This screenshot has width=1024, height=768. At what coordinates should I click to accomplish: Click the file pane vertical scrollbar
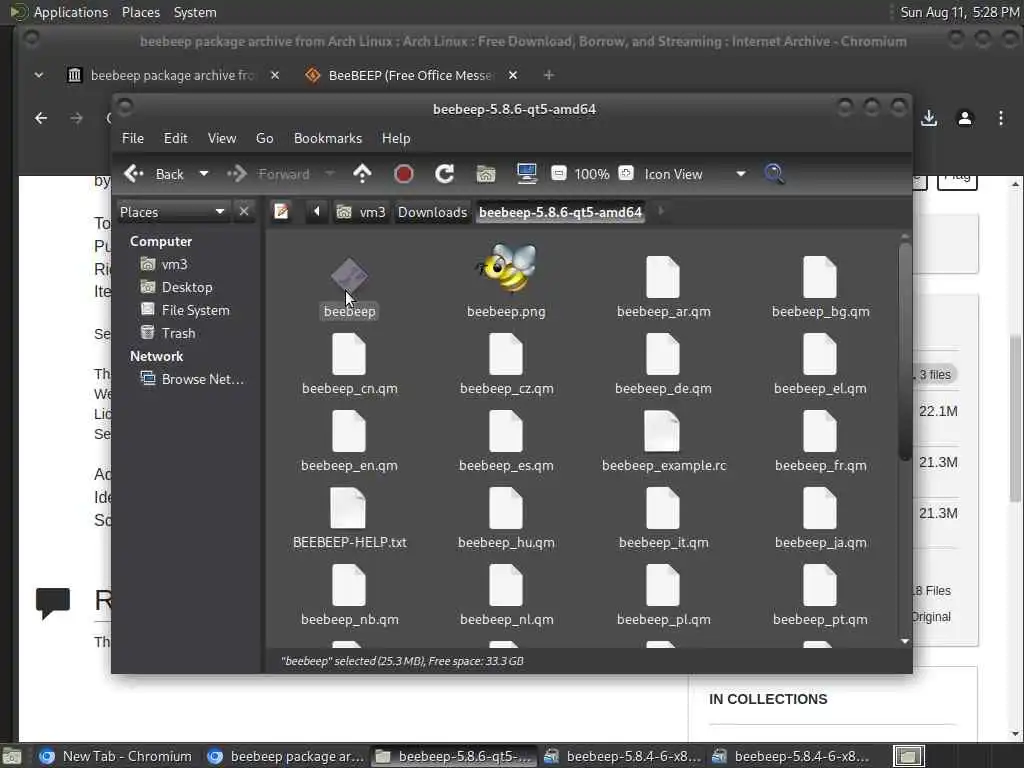904,353
